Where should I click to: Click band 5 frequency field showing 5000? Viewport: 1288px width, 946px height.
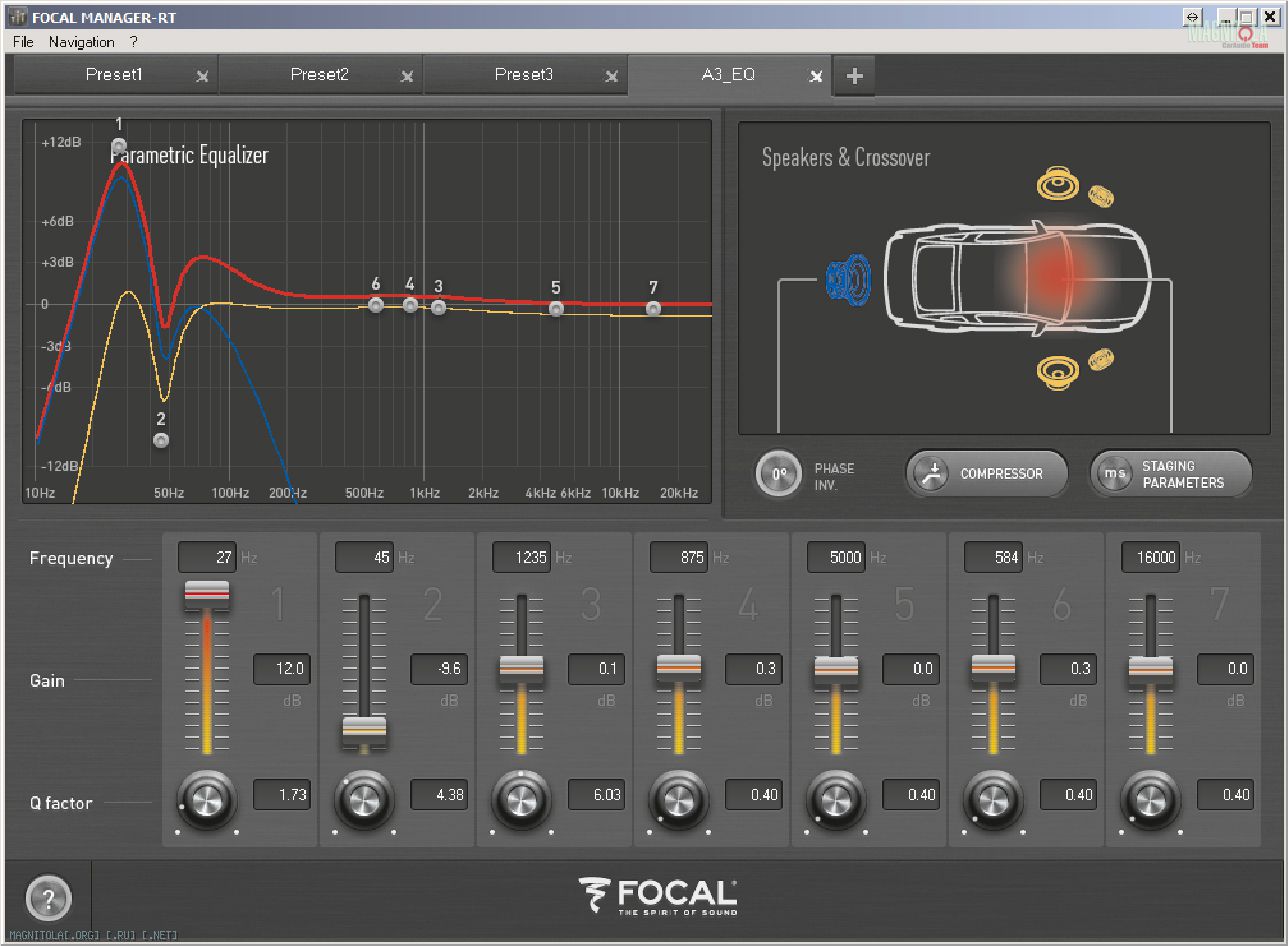click(x=837, y=558)
